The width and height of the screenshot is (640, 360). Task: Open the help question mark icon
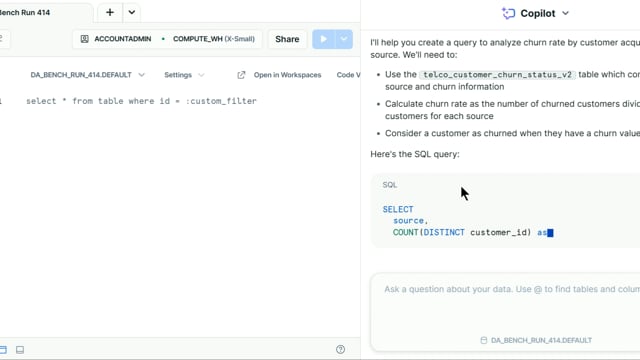coord(340,349)
